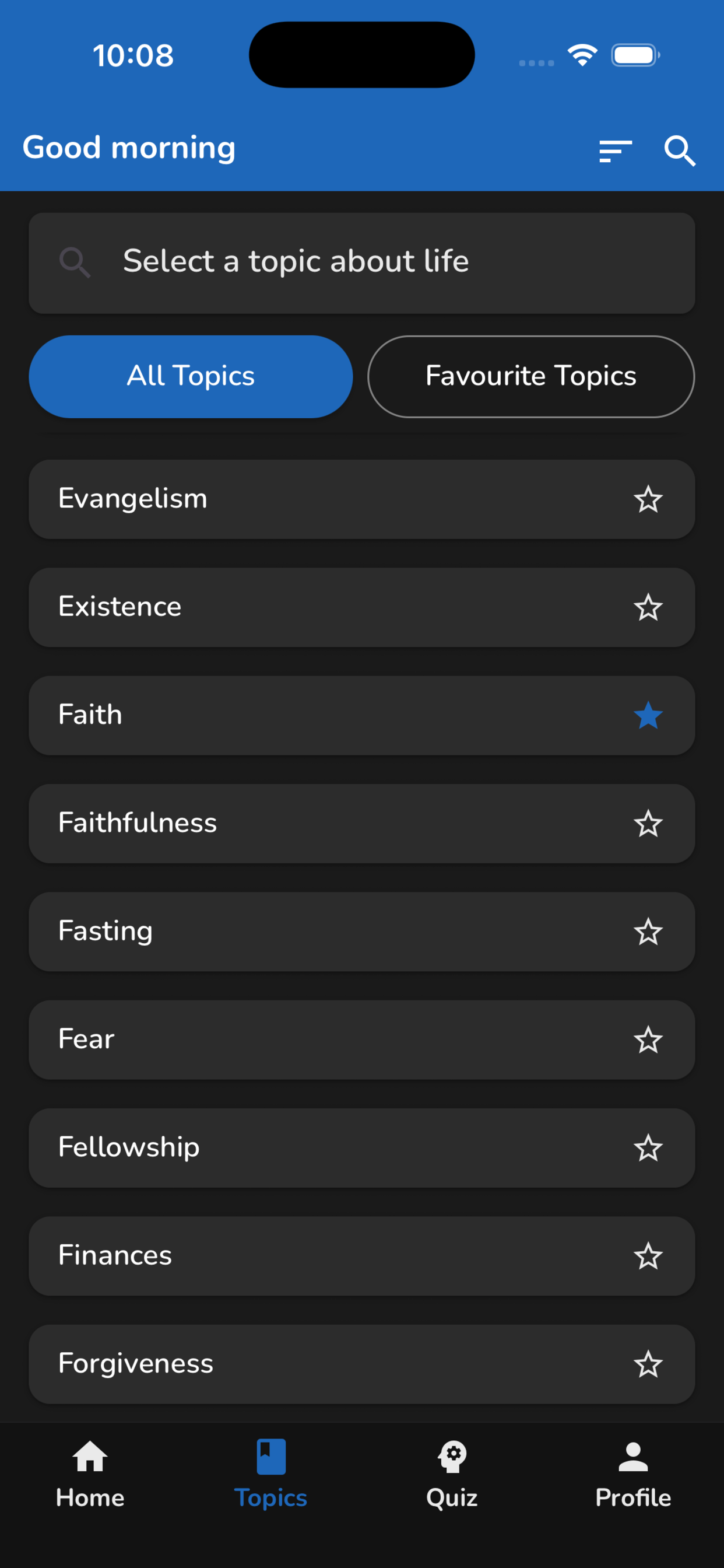Viewport: 724px width, 1568px height.
Task: Open the Faithfulness topic
Action: click(x=304, y=824)
